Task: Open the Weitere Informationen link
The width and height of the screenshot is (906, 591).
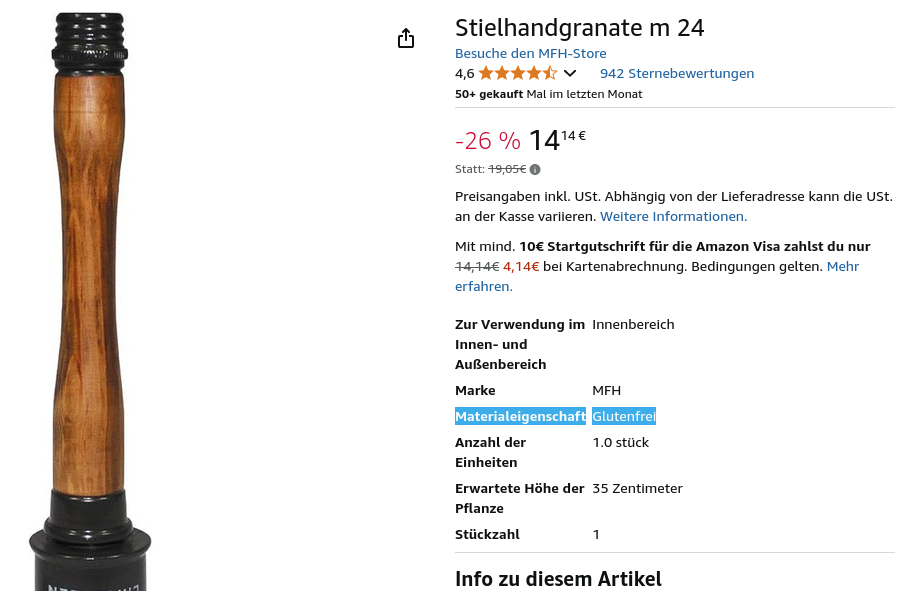Action: [673, 216]
